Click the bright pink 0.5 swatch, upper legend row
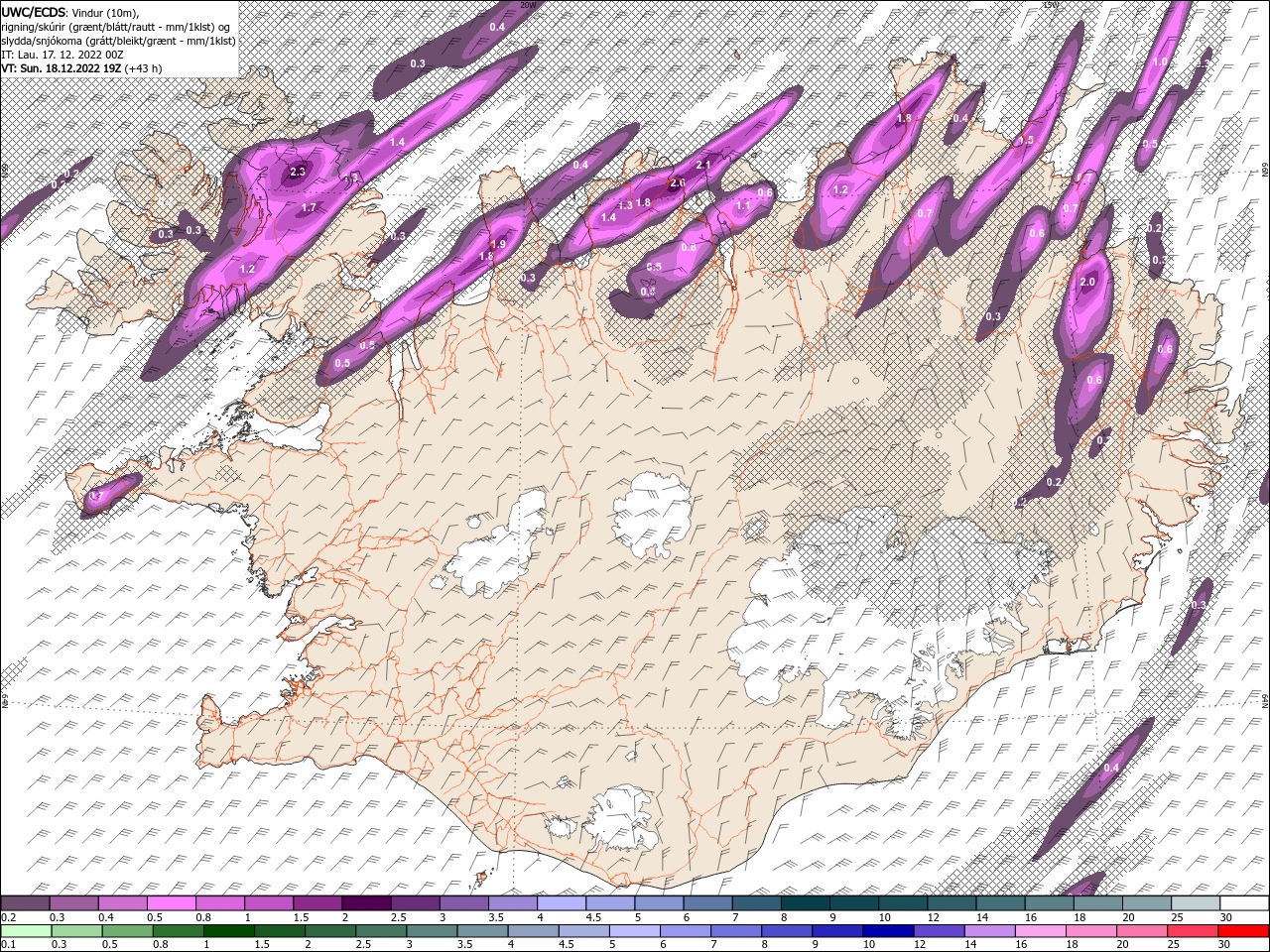This screenshot has height=952, width=1270. (171, 903)
